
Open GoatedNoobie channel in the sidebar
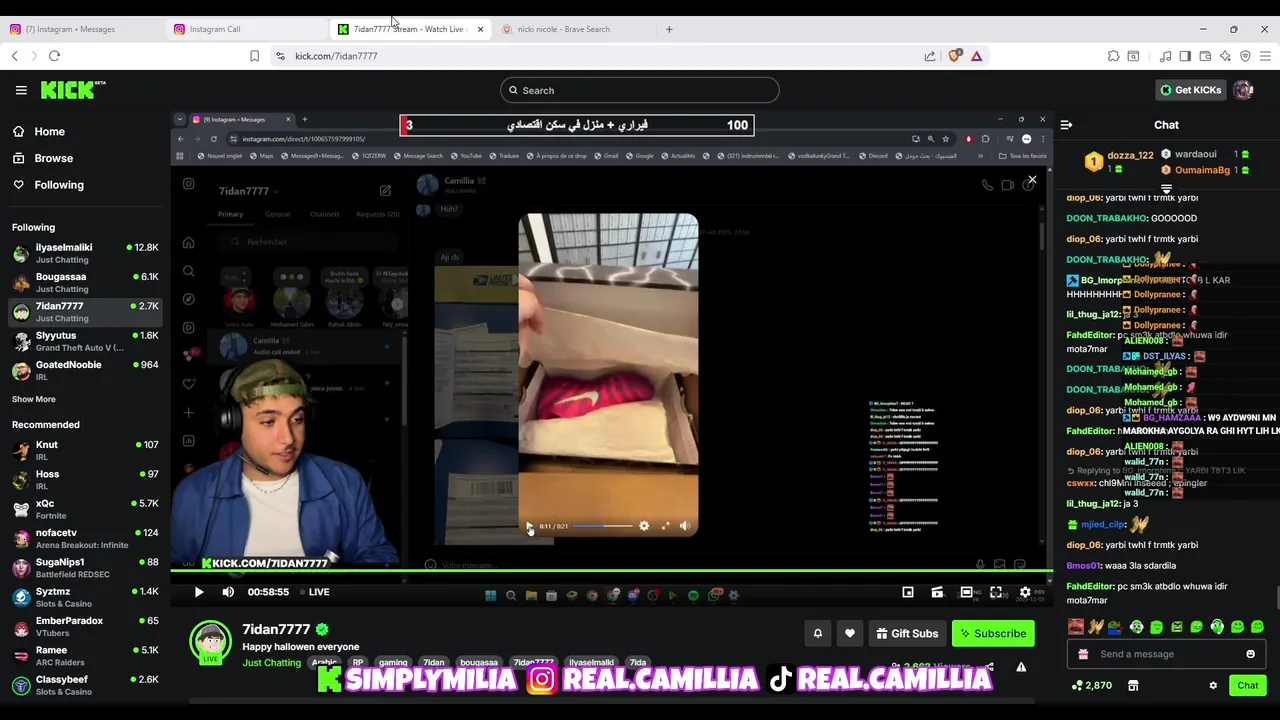pyautogui.click(x=84, y=371)
